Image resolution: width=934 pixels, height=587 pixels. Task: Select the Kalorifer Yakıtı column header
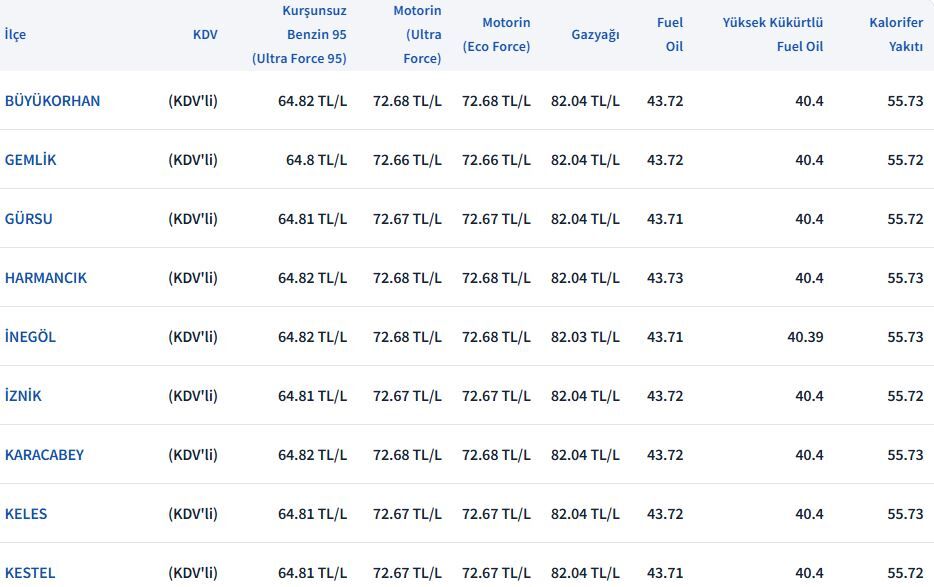pos(895,34)
